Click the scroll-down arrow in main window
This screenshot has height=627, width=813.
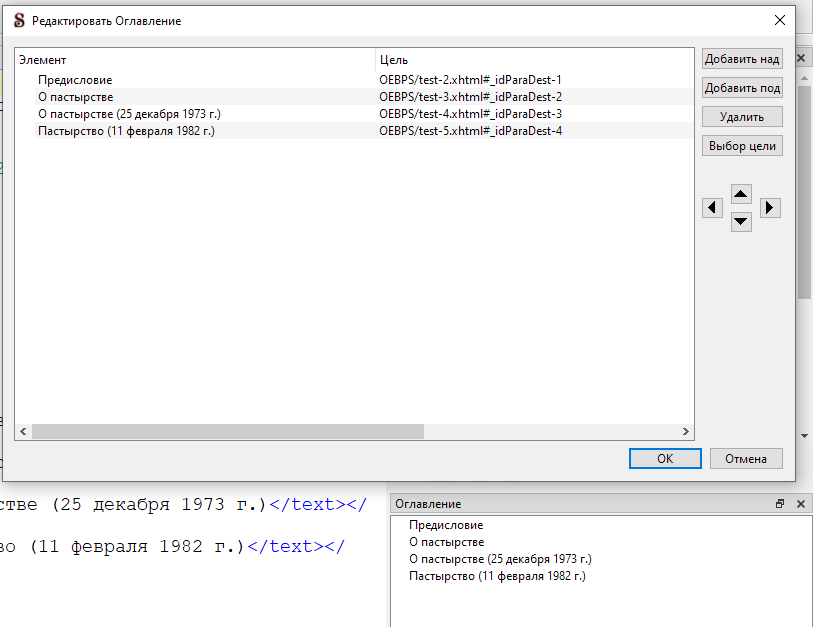(x=804, y=436)
